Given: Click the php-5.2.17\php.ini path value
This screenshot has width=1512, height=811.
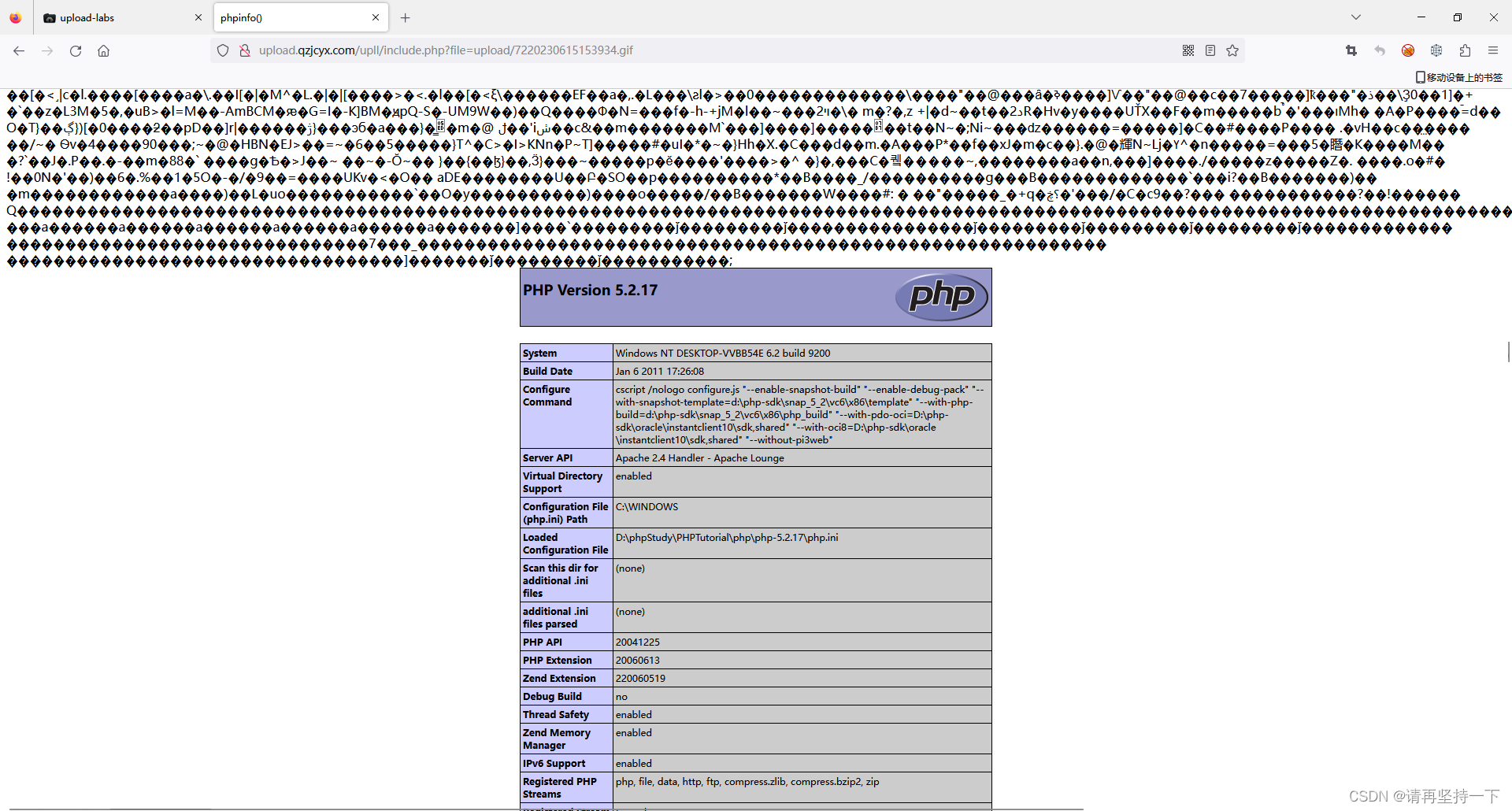Looking at the screenshot, I should coord(727,538).
